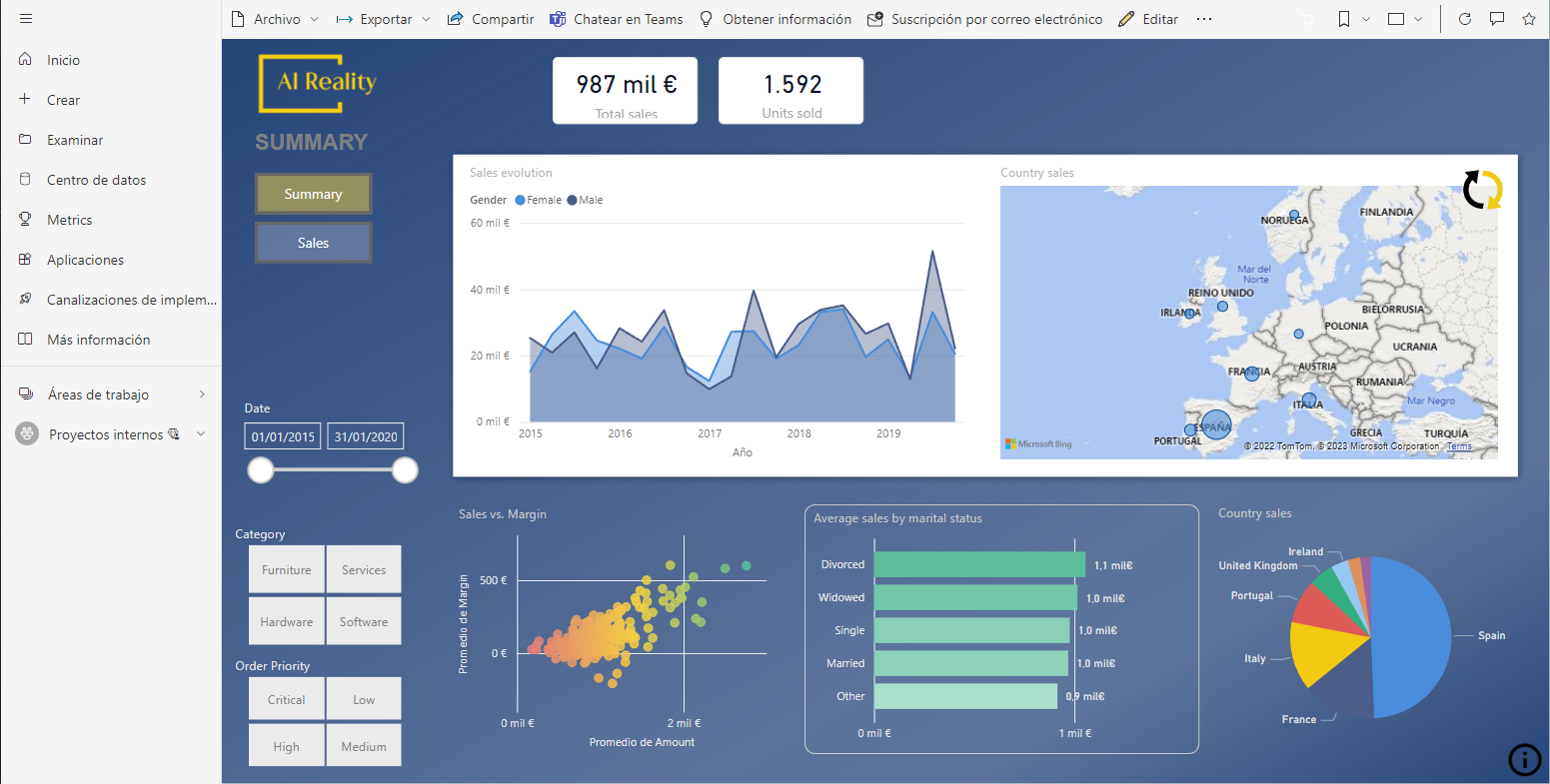This screenshot has width=1550, height=784.
Task: Switch to the Sales report page
Action: click(x=313, y=243)
